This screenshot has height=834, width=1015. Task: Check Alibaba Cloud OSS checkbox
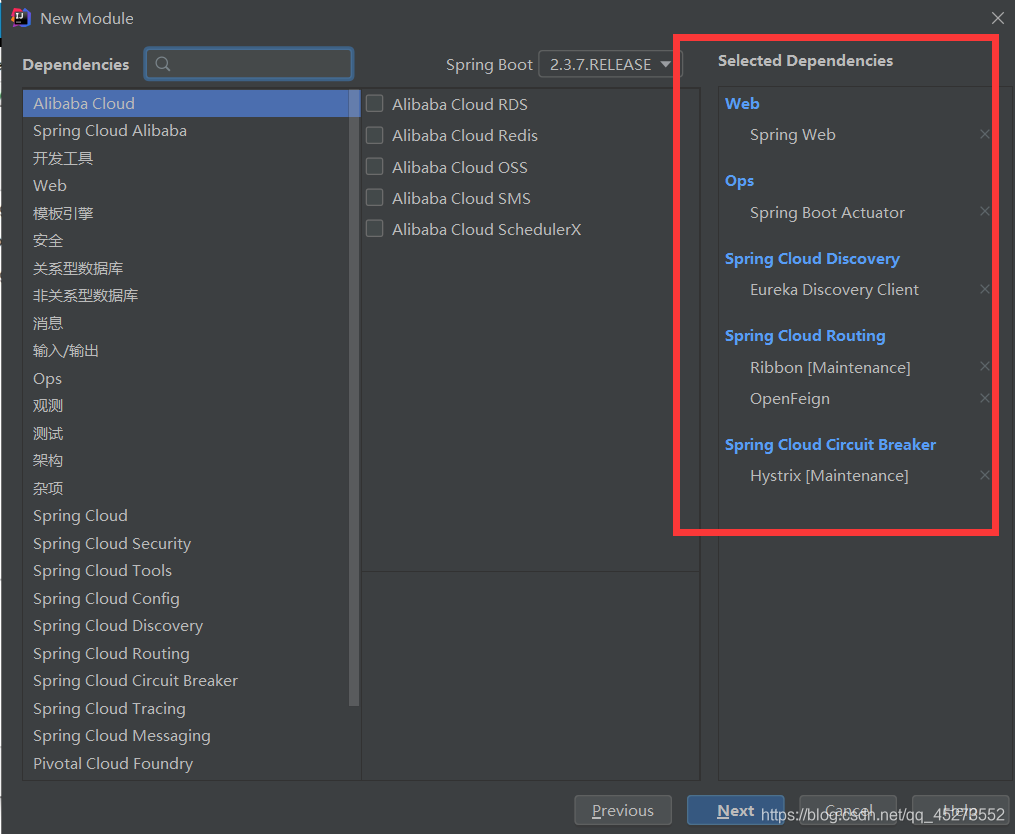[x=375, y=166]
